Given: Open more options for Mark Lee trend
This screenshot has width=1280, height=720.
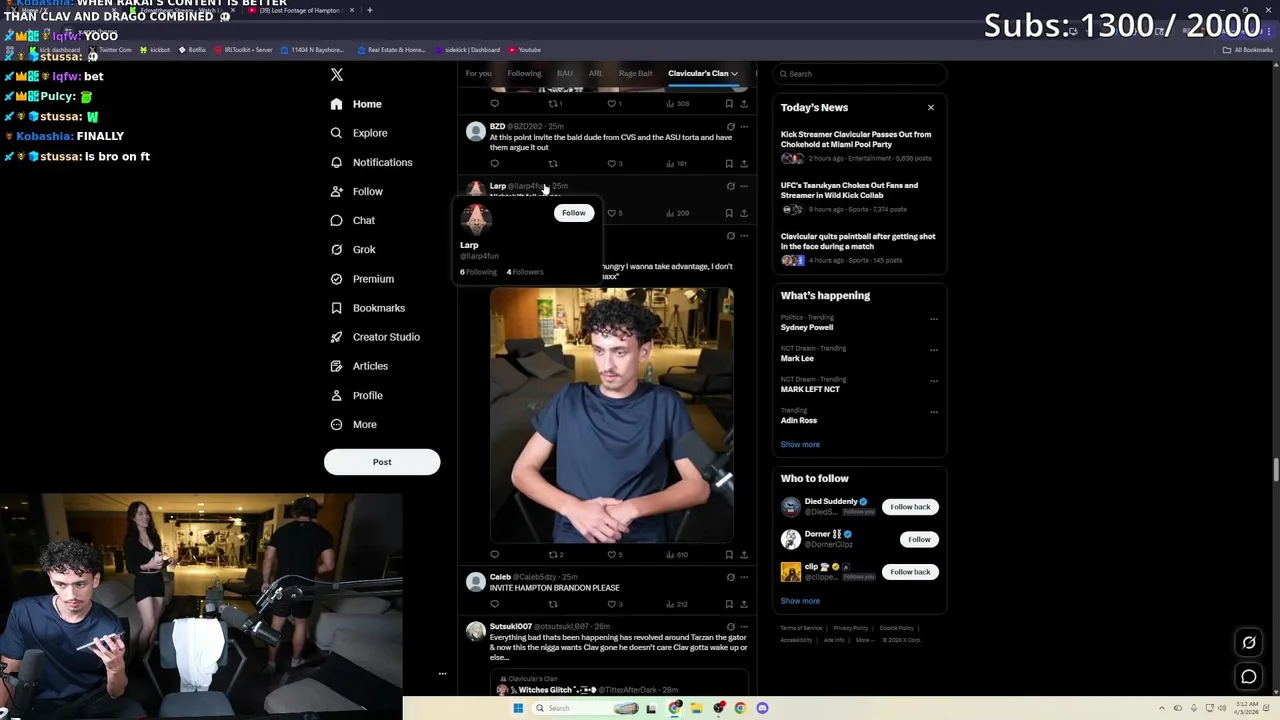Looking at the screenshot, I should pyautogui.click(x=934, y=350).
